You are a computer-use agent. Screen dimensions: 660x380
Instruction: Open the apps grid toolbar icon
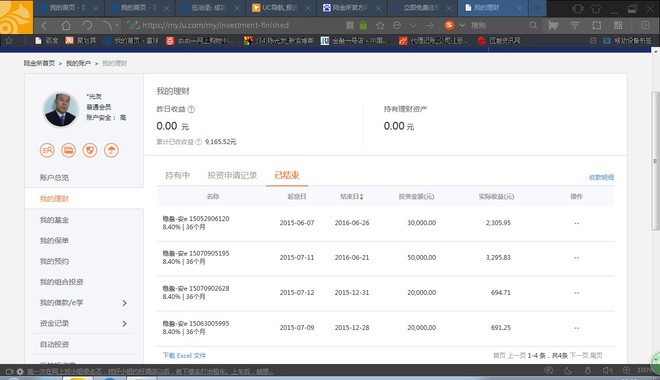point(618,25)
